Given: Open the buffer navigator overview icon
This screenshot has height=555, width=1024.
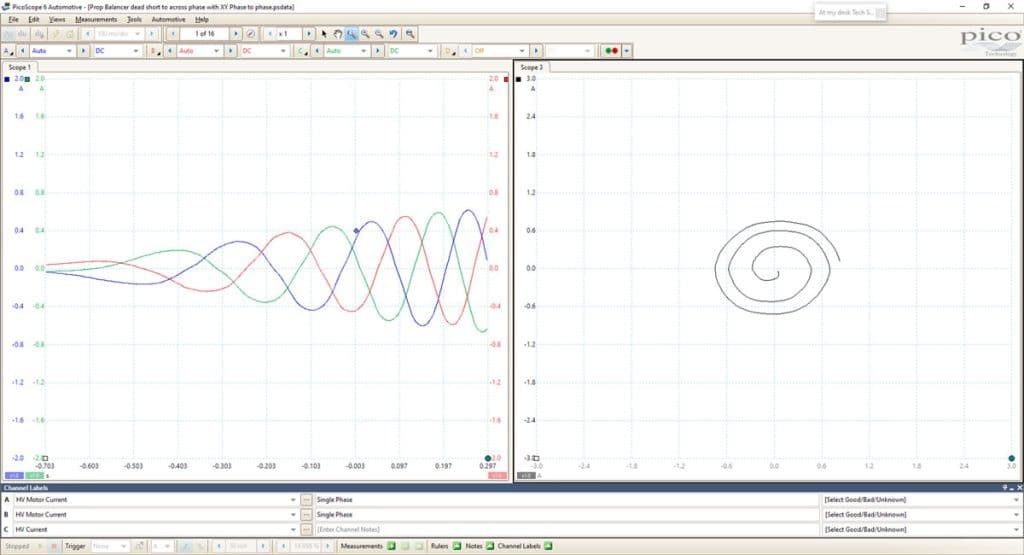Looking at the screenshot, I should click(251, 34).
